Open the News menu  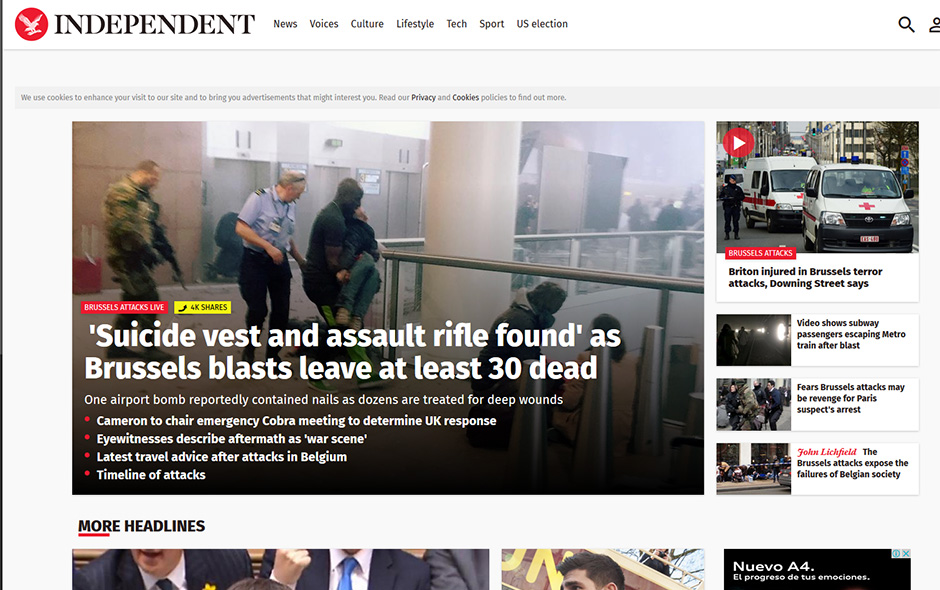[x=285, y=24]
